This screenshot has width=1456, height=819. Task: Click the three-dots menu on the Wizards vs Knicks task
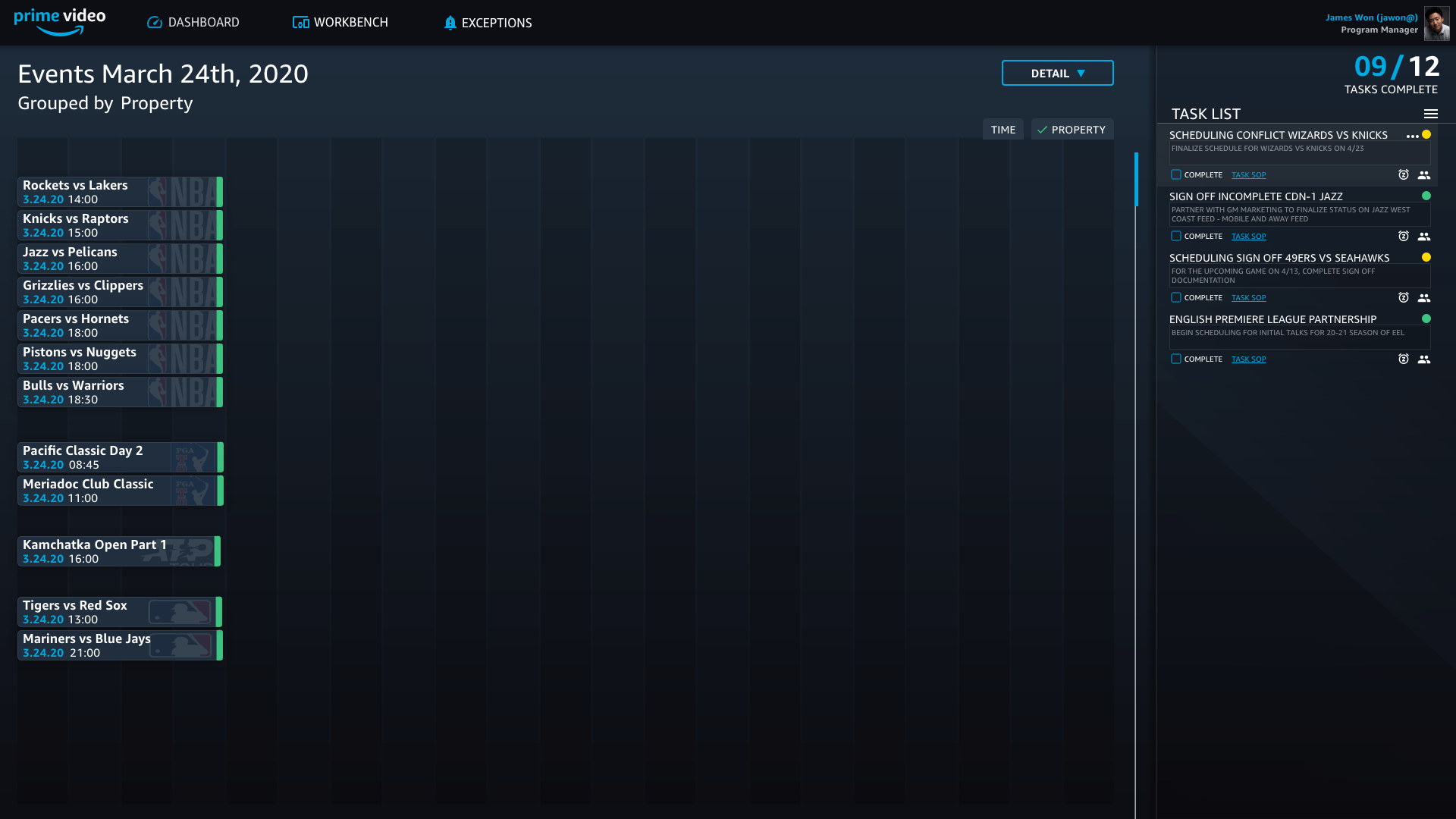click(x=1412, y=136)
